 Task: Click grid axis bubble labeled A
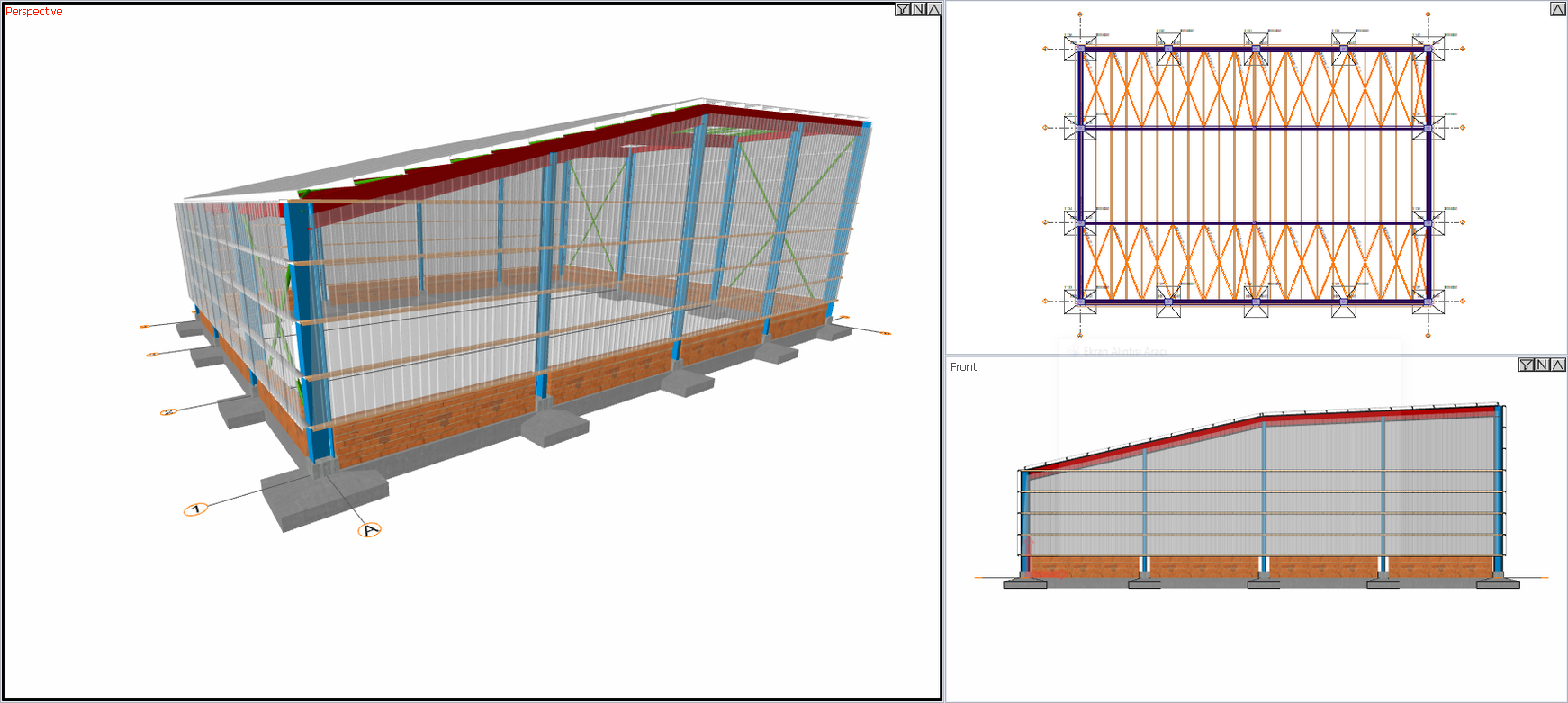tap(370, 530)
